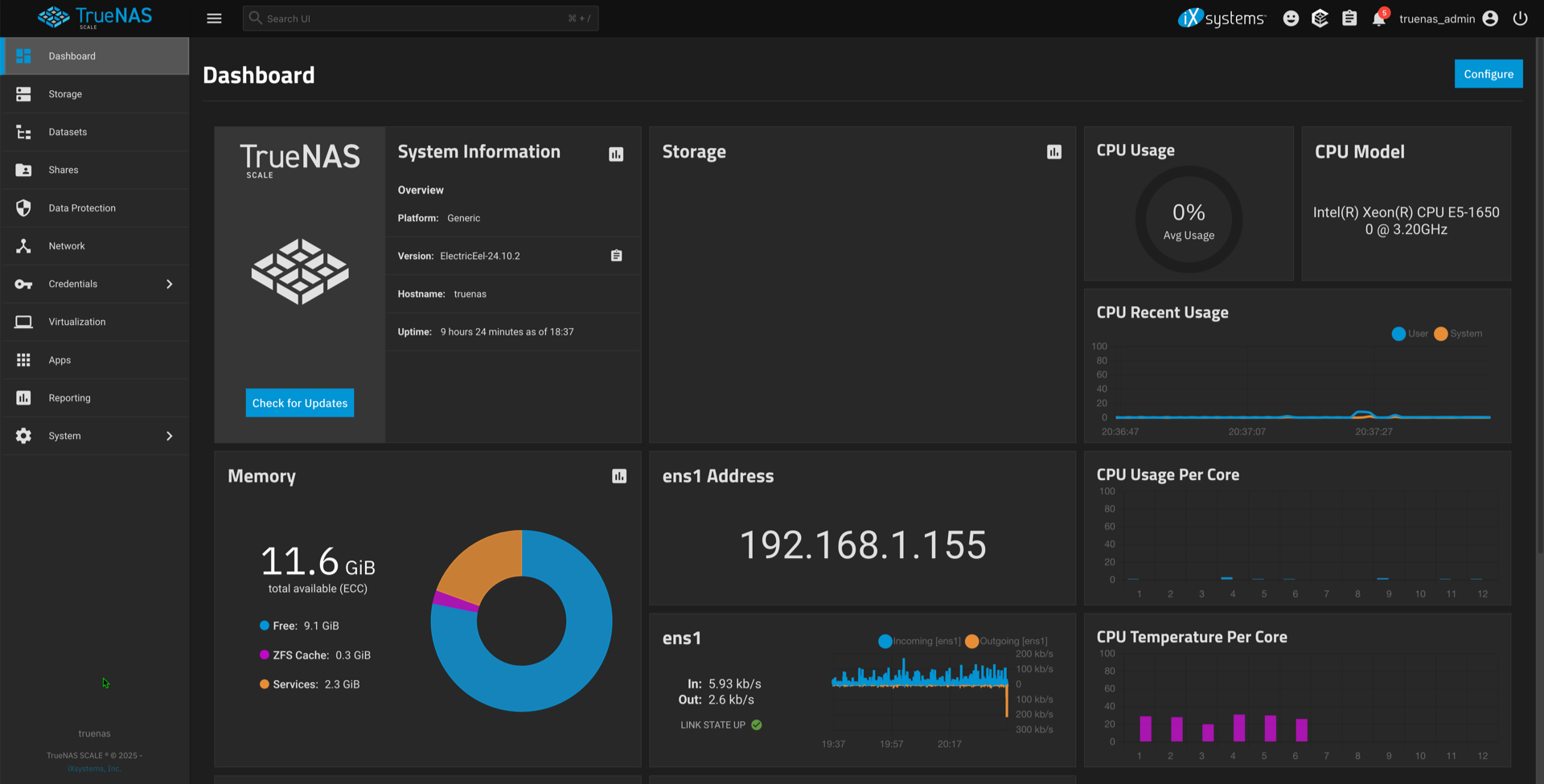1544x784 pixels.
Task: Open Datasets page
Action: tap(95, 132)
